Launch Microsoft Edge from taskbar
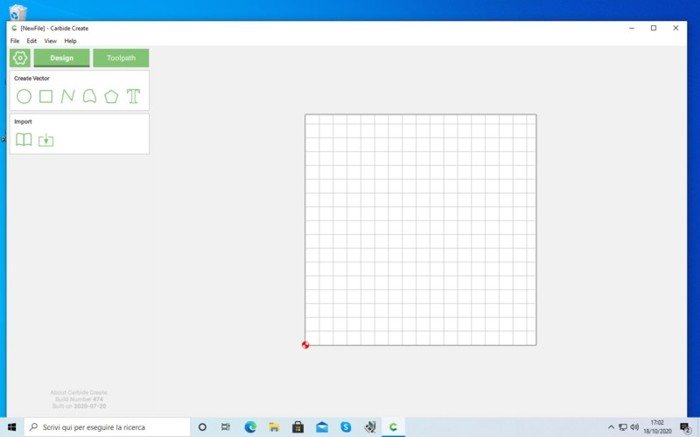This screenshot has width=700, height=437. [x=250, y=427]
